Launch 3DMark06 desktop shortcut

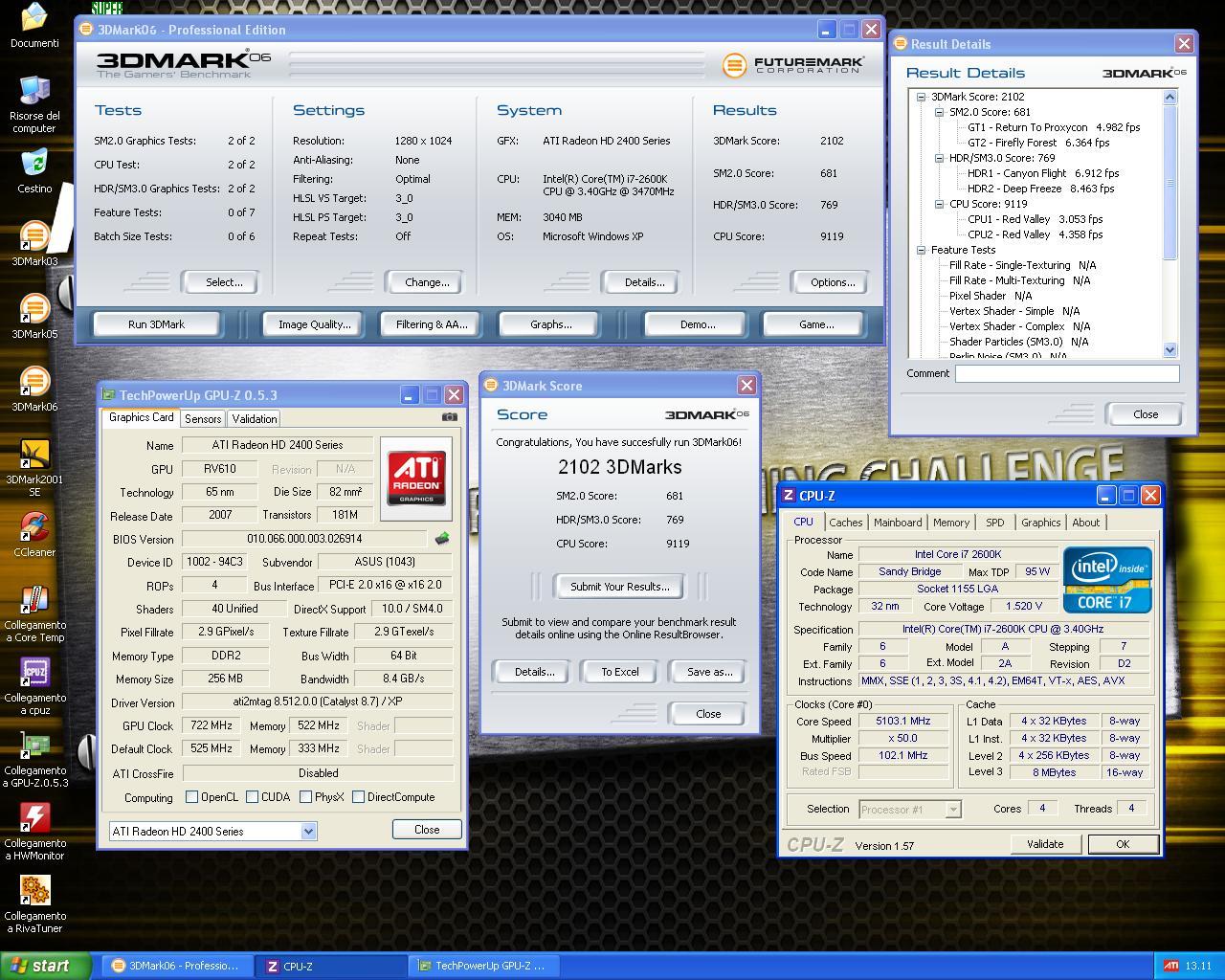click(34, 389)
